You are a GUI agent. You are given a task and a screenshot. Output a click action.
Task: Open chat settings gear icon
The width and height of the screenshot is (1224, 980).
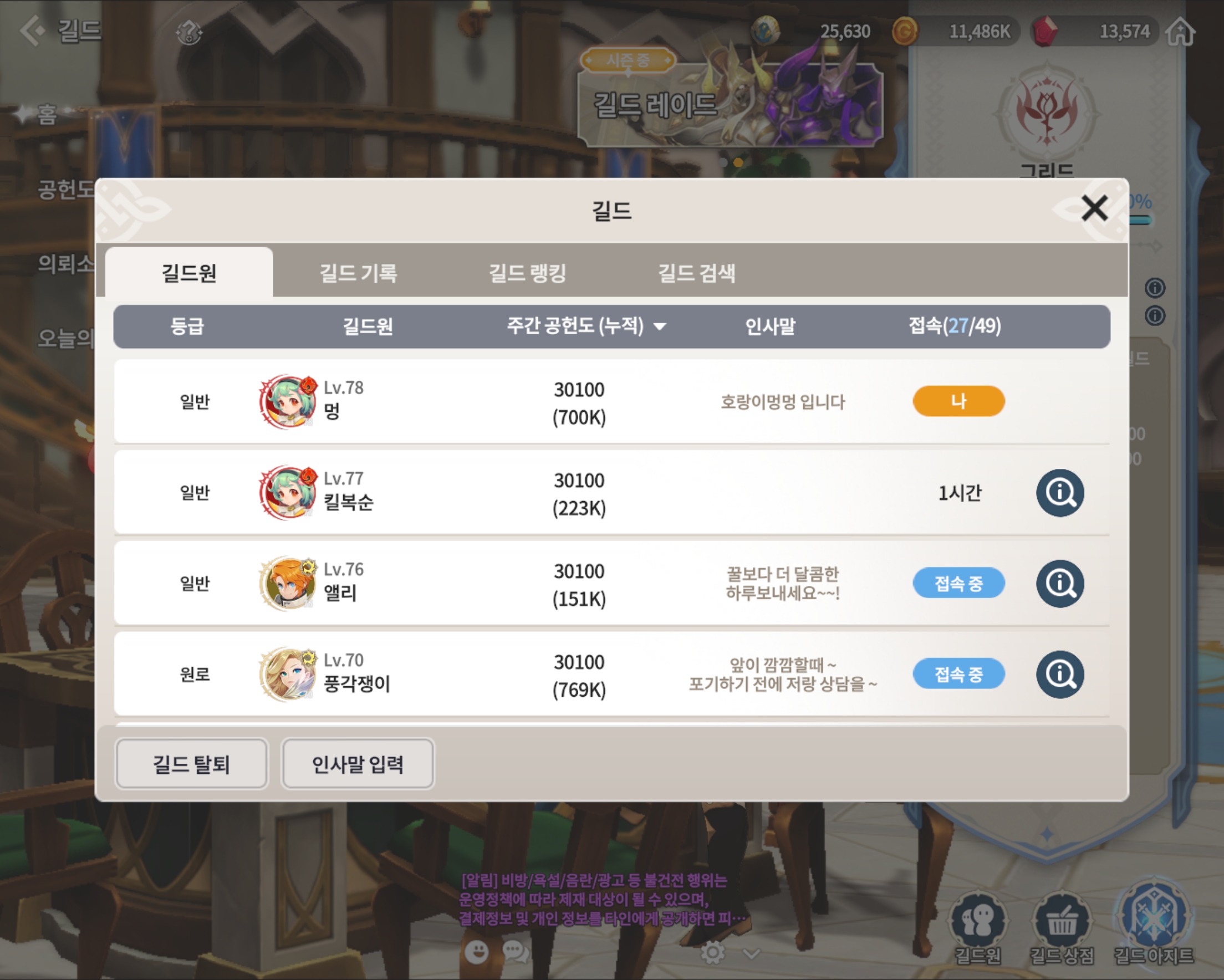click(x=713, y=952)
